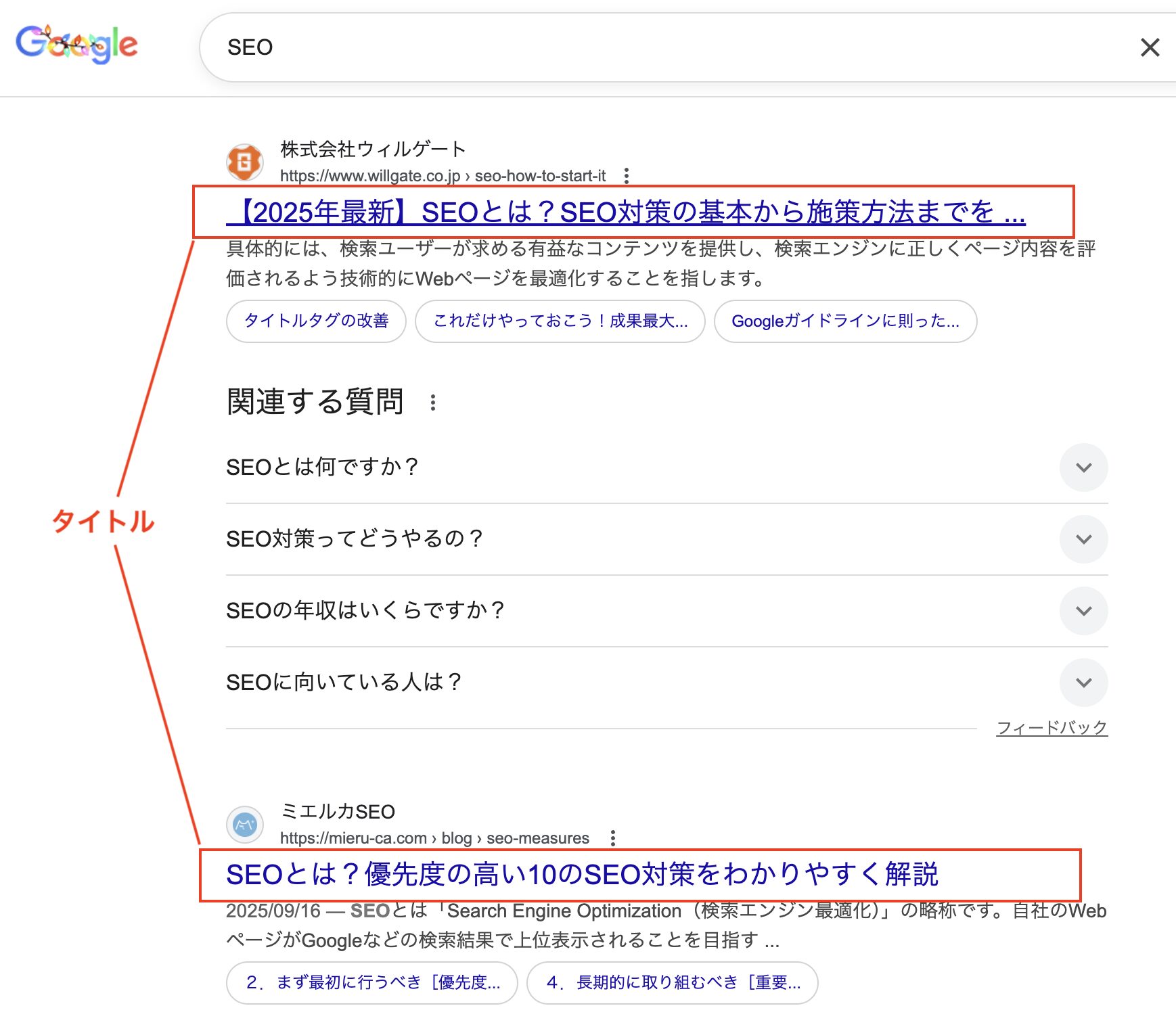Open three-dot menu next to 関連する質問
The image size is (1176, 1031).
(433, 403)
